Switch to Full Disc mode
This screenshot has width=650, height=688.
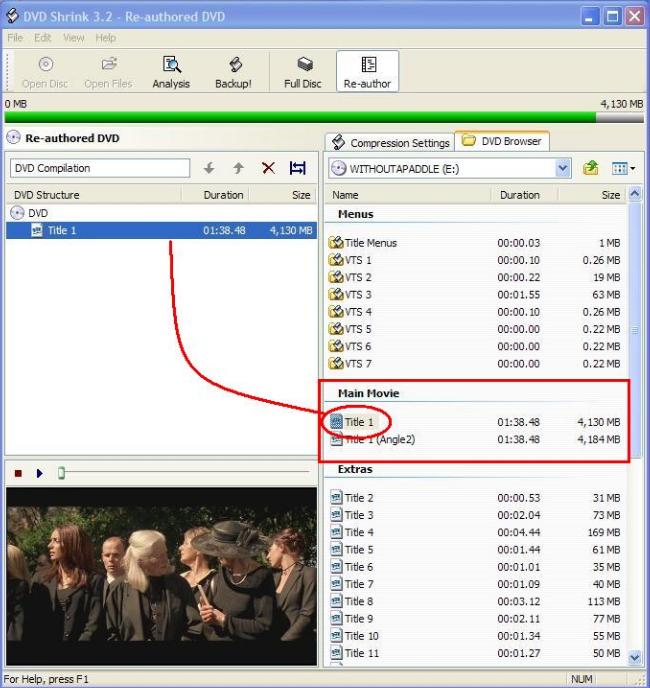click(x=303, y=72)
